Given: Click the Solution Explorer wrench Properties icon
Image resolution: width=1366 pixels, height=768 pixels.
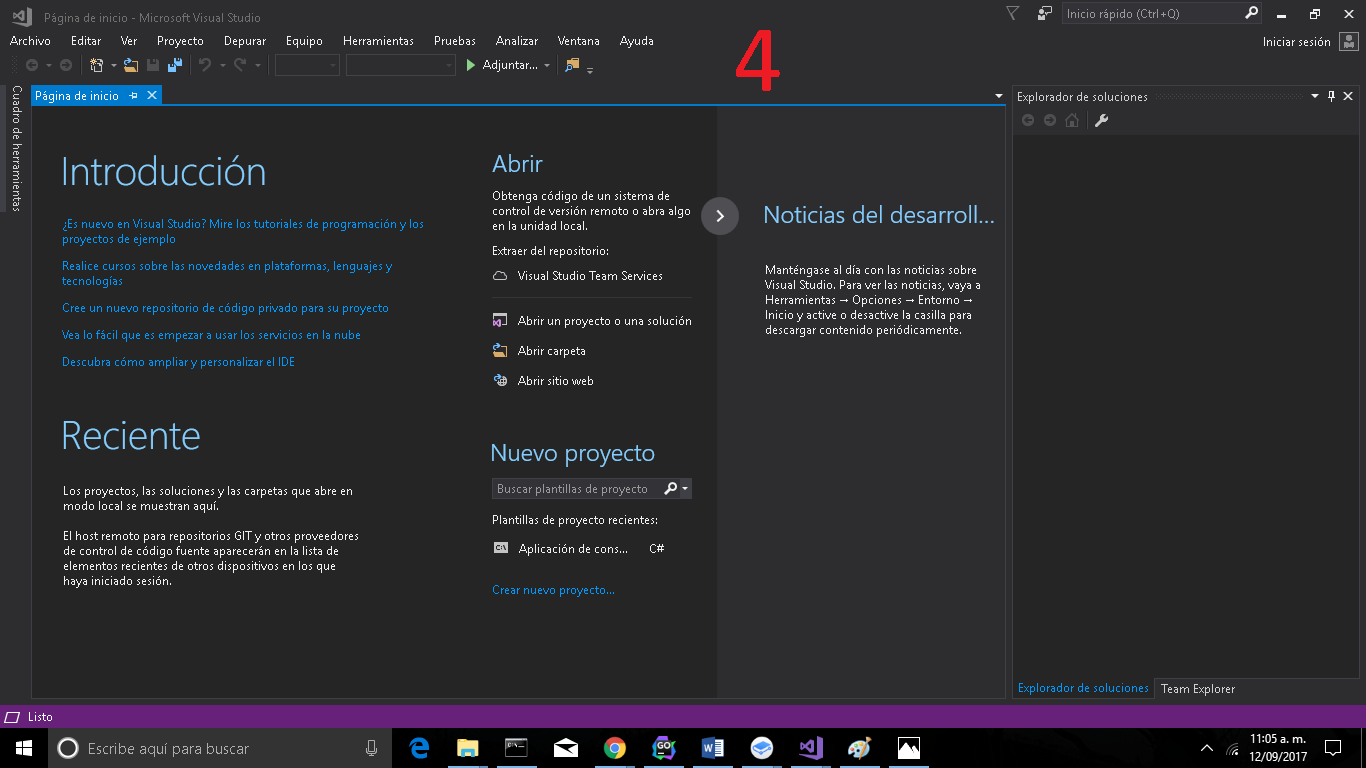Looking at the screenshot, I should point(1101,120).
